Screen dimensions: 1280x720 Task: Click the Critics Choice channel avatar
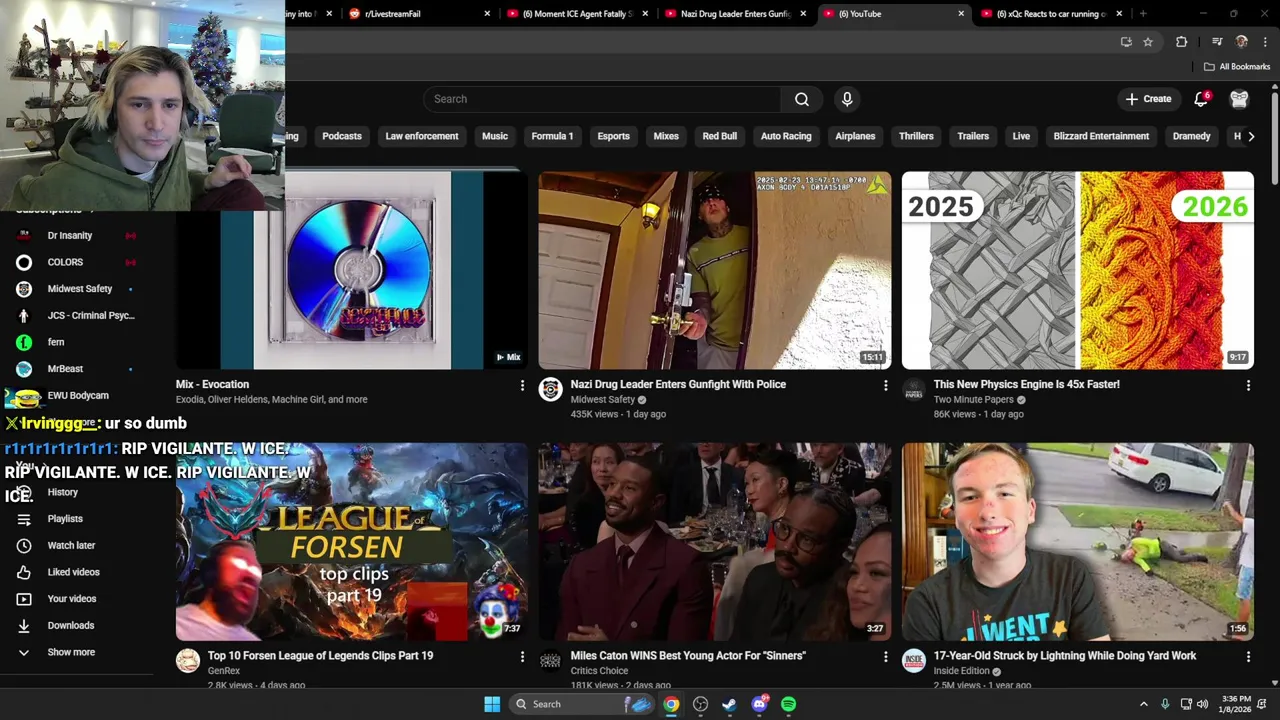551,661
